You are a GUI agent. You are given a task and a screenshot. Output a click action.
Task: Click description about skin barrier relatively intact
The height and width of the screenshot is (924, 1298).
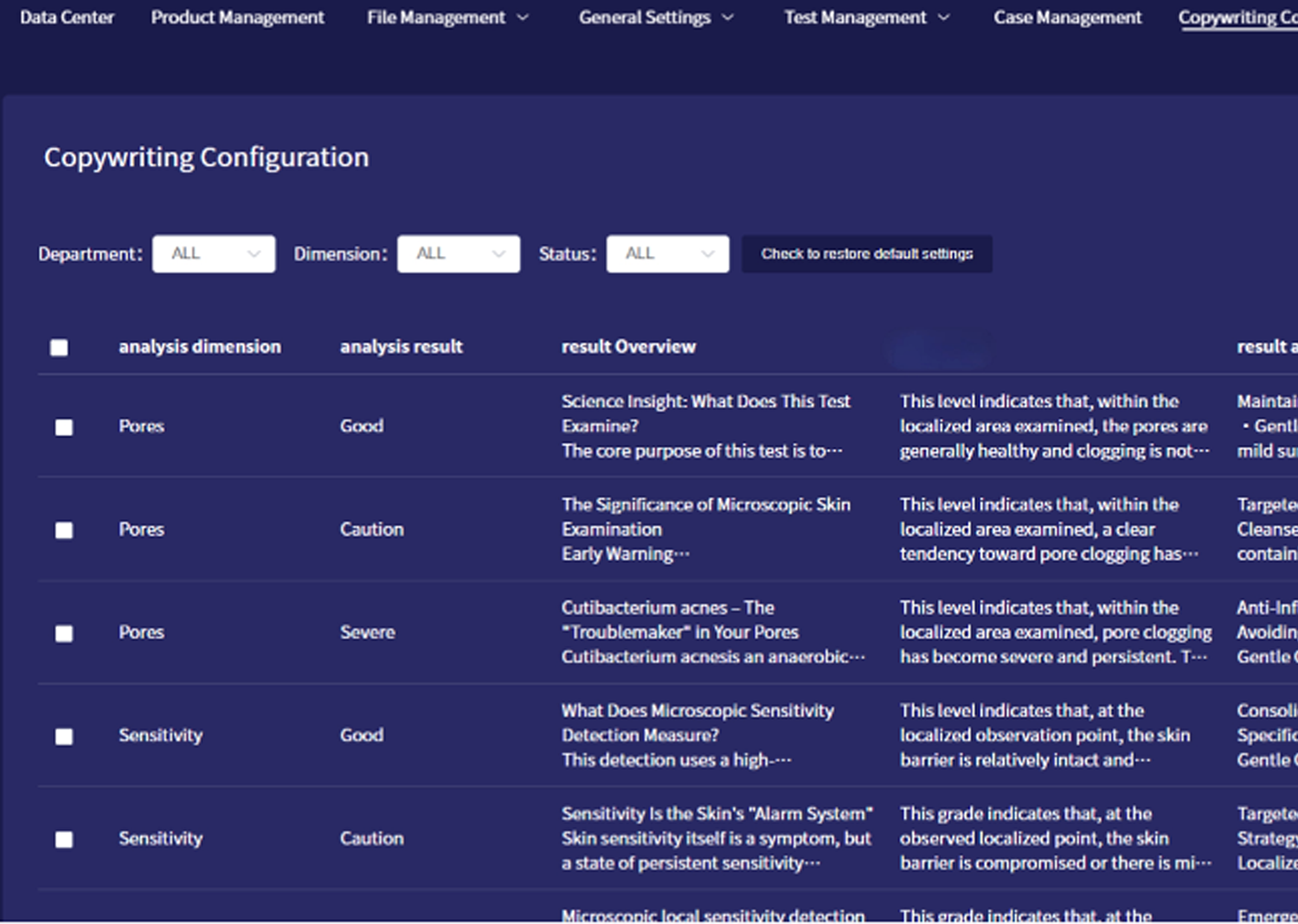pyautogui.click(x=1044, y=735)
